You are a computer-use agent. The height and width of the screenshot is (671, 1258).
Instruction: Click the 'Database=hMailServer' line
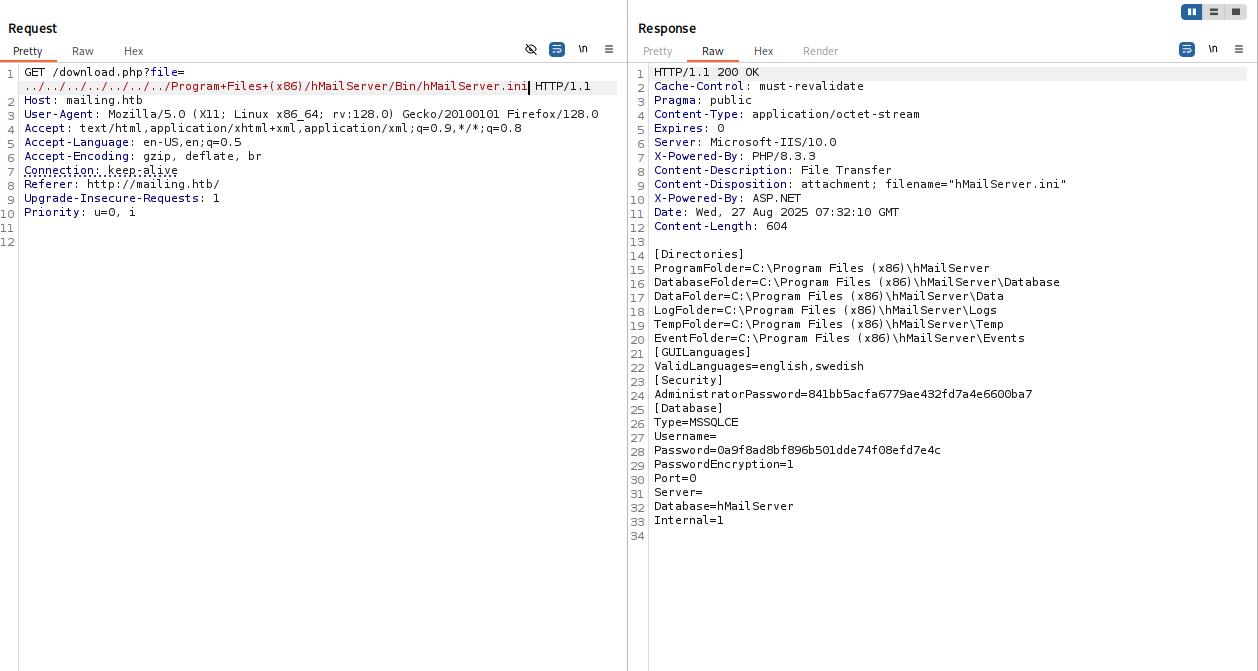(724, 506)
